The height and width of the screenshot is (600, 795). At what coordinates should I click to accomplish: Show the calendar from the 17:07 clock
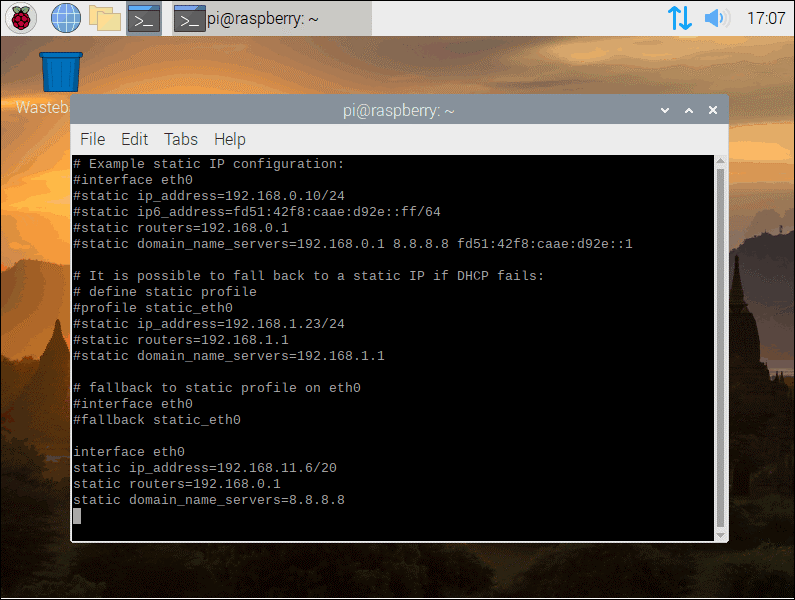point(766,18)
